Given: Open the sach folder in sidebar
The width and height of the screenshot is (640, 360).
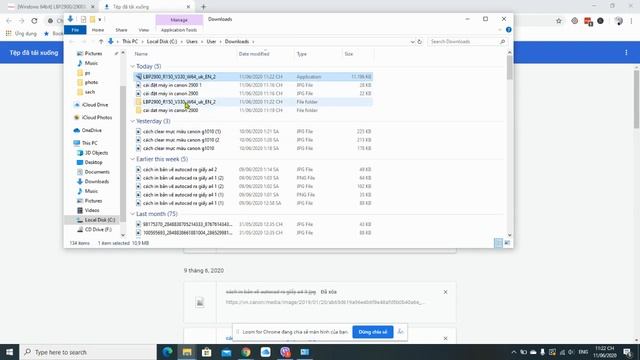Looking at the screenshot, I should [90, 92].
